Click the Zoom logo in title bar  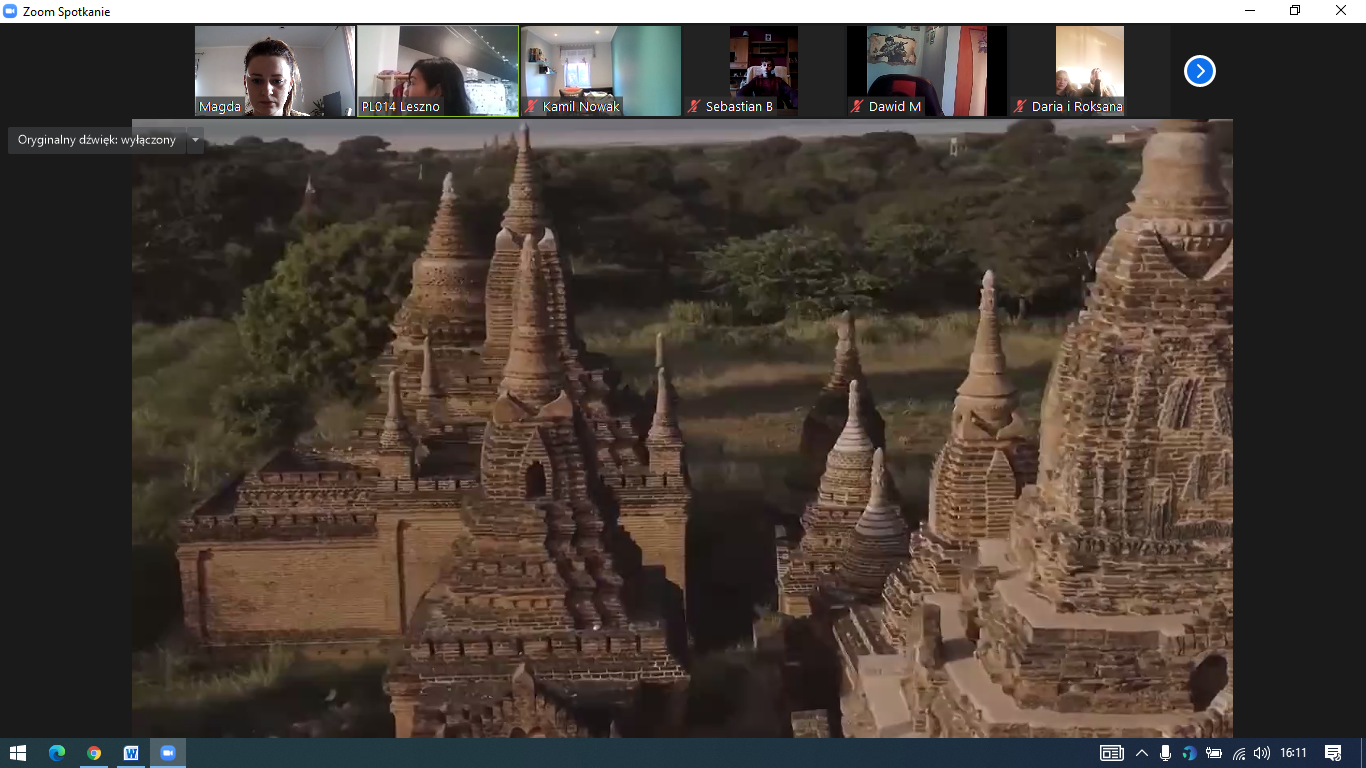tap(11, 11)
